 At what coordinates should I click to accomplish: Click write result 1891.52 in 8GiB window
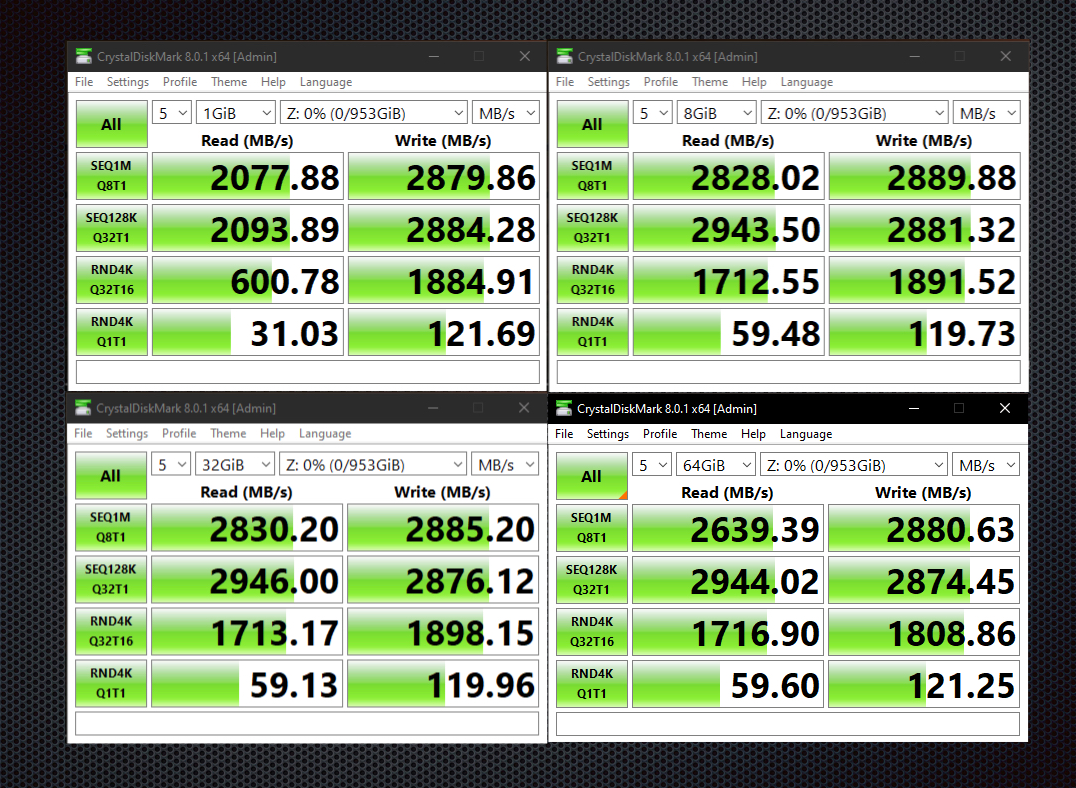[x=925, y=281]
